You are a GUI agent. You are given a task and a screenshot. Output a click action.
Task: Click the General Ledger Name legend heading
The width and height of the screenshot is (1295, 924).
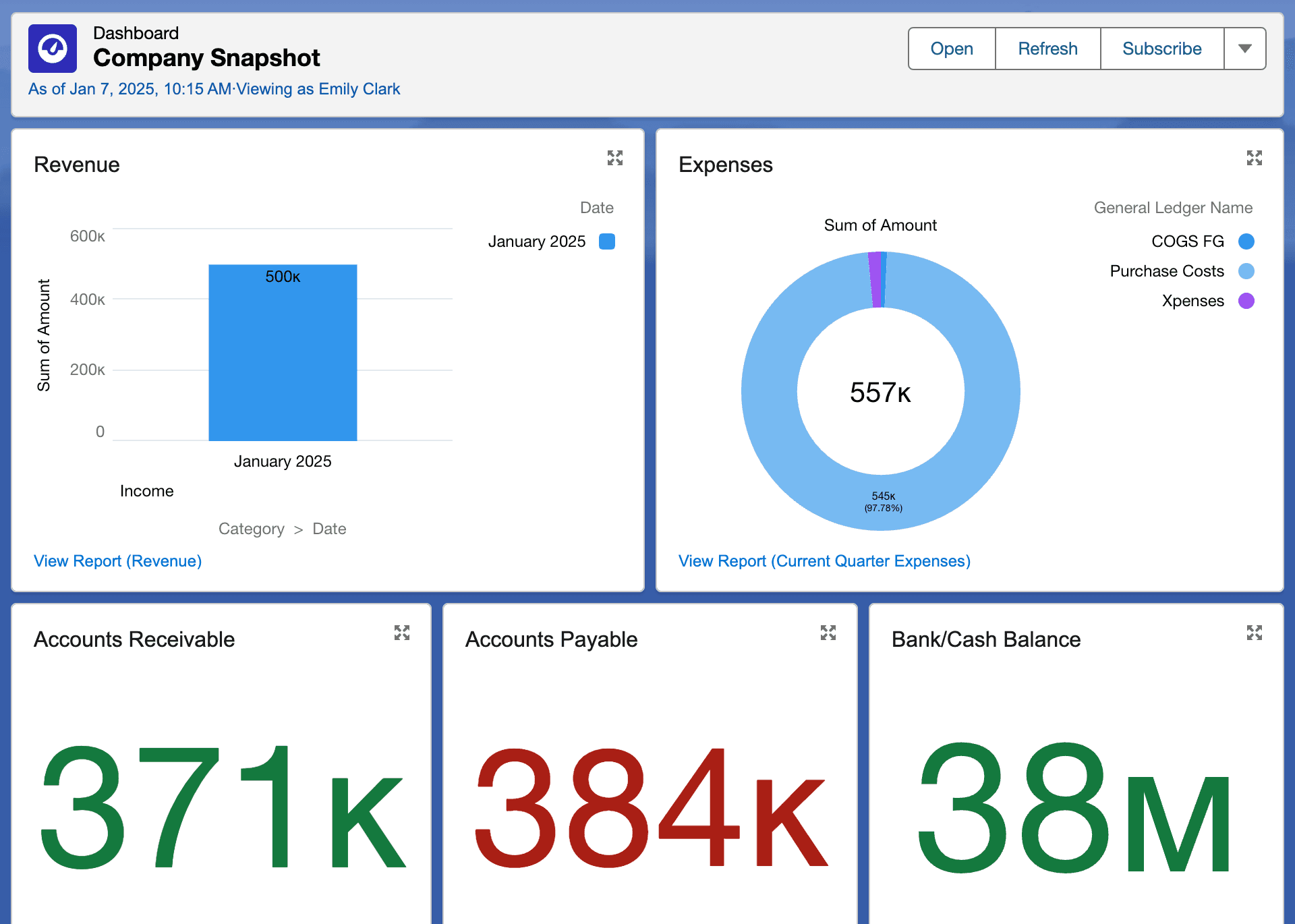pyautogui.click(x=1173, y=208)
